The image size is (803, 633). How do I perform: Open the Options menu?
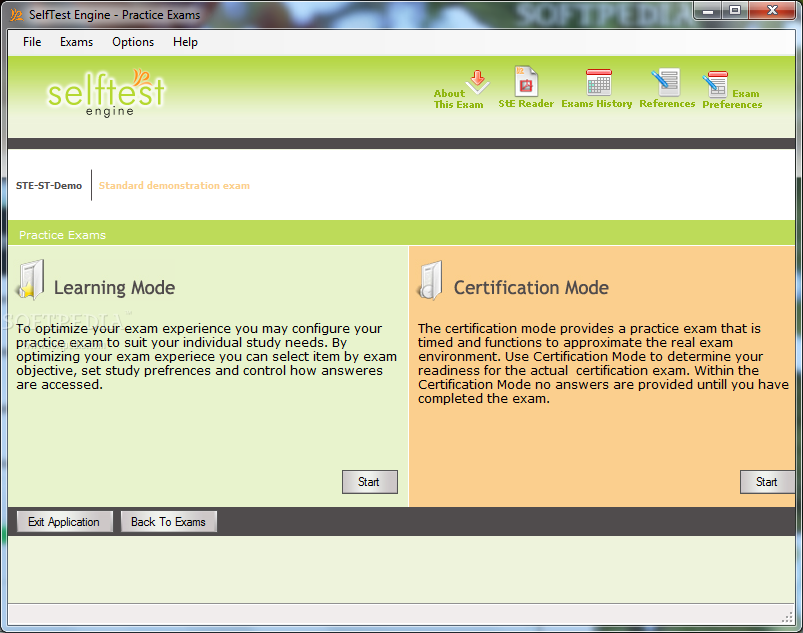[x=133, y=42]
